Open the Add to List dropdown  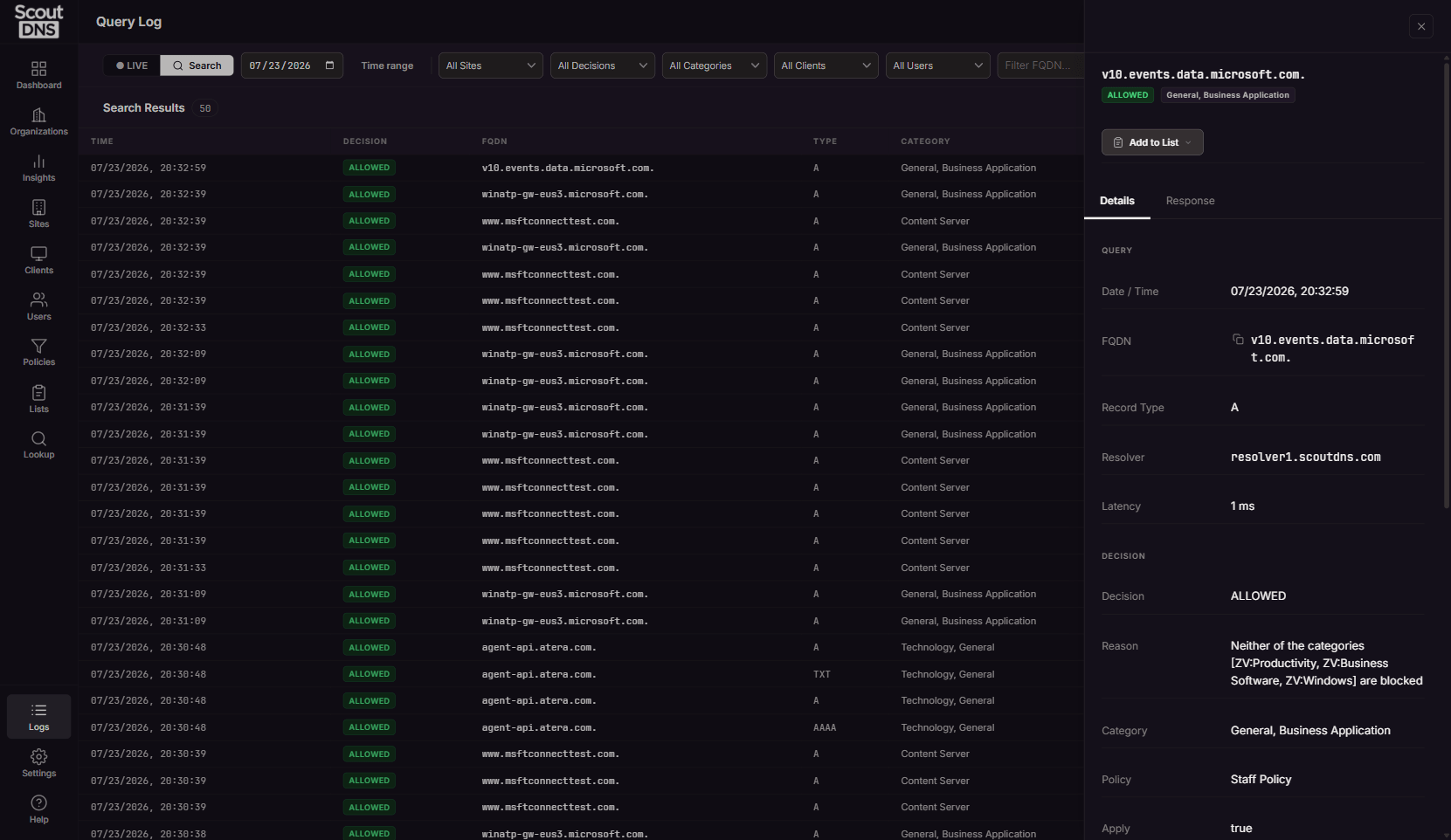tap(1152, 142)
